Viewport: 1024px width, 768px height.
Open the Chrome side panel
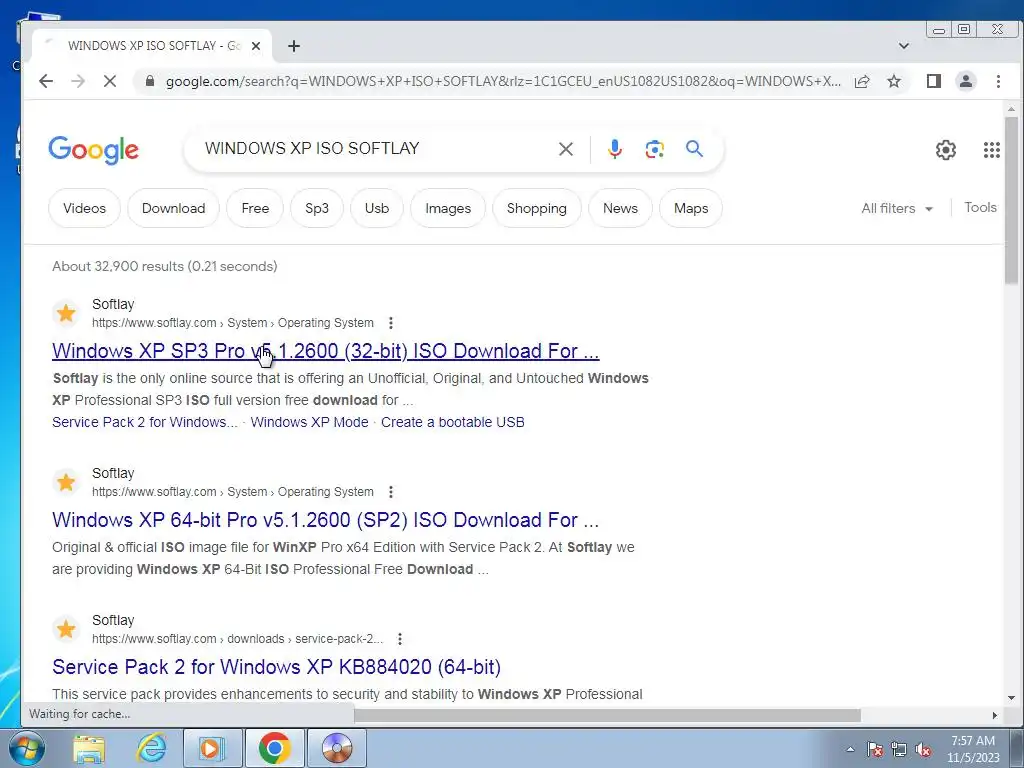934,81
